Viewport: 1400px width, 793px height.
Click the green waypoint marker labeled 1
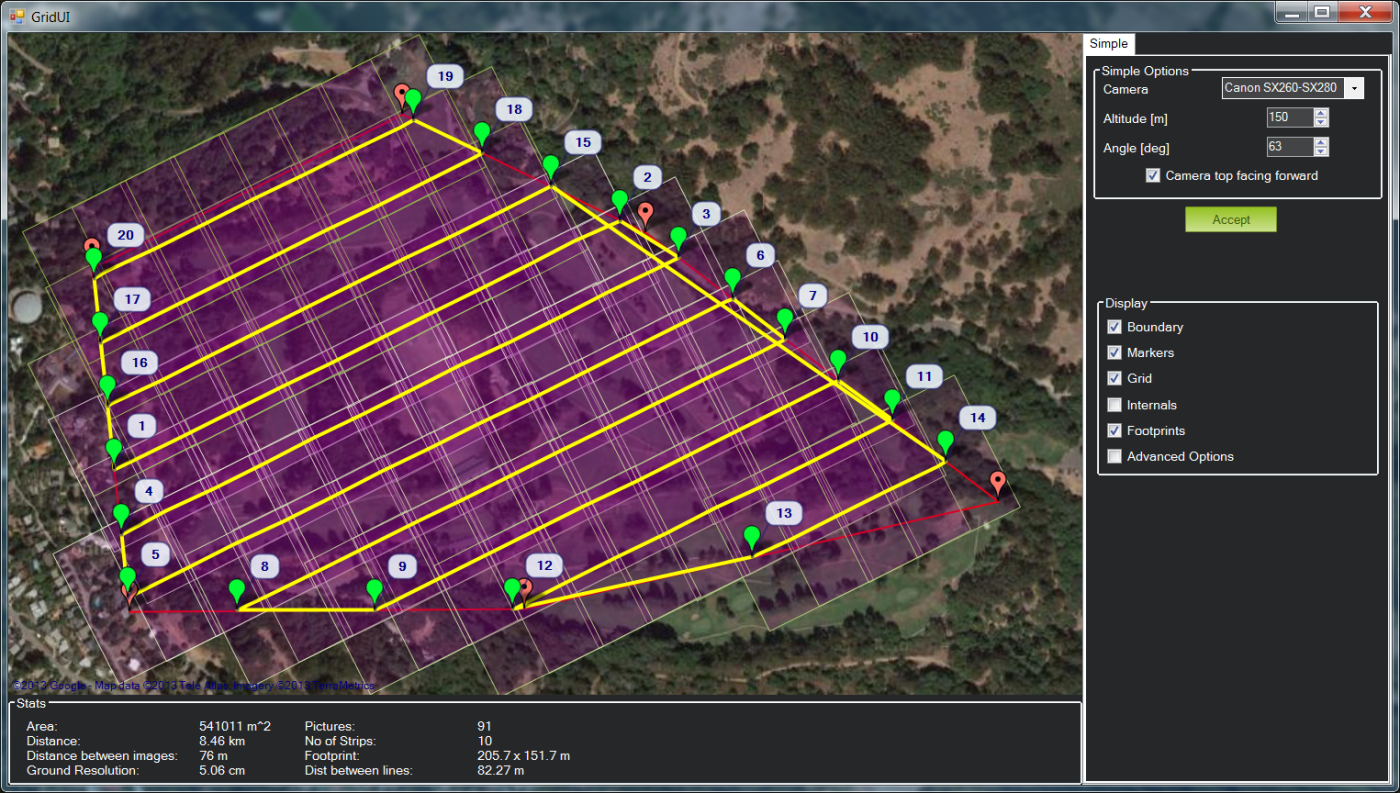[x=114, y=453]
